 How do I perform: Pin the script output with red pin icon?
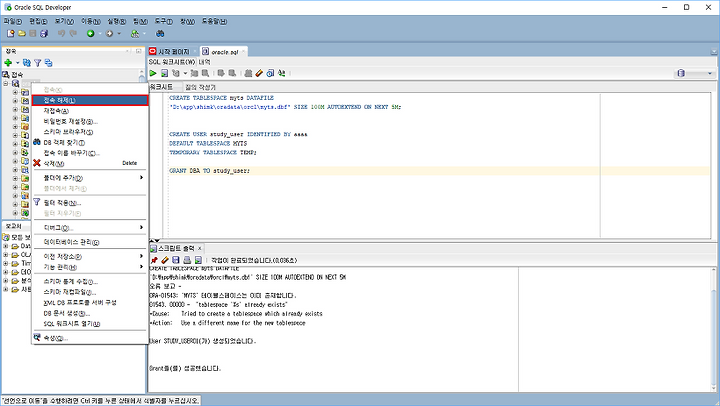154,260
